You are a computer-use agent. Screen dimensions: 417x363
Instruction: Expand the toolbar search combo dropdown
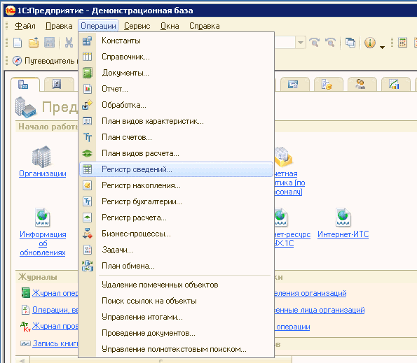point(301,43)
